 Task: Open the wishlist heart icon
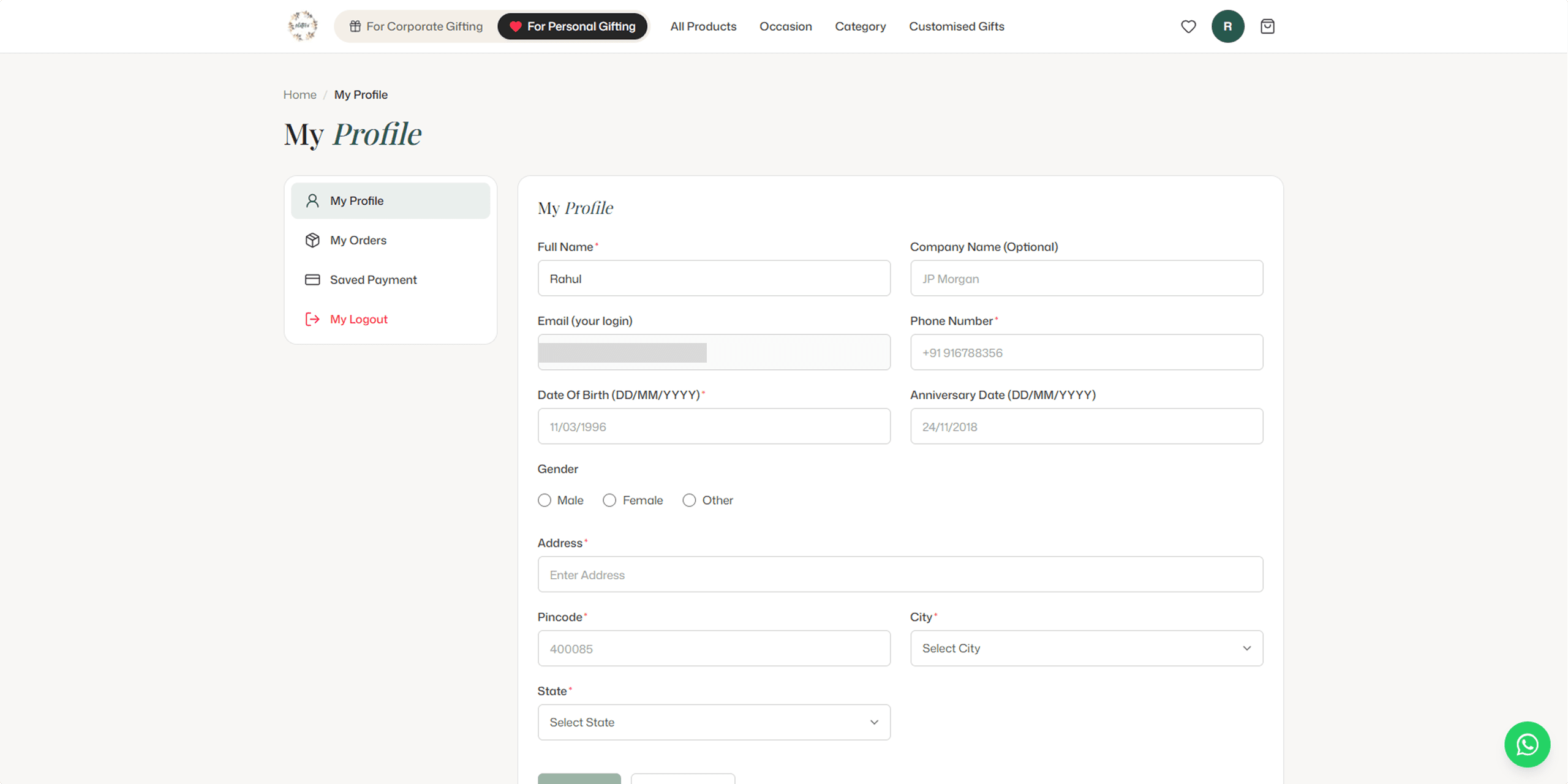(x=1188, y=26)
